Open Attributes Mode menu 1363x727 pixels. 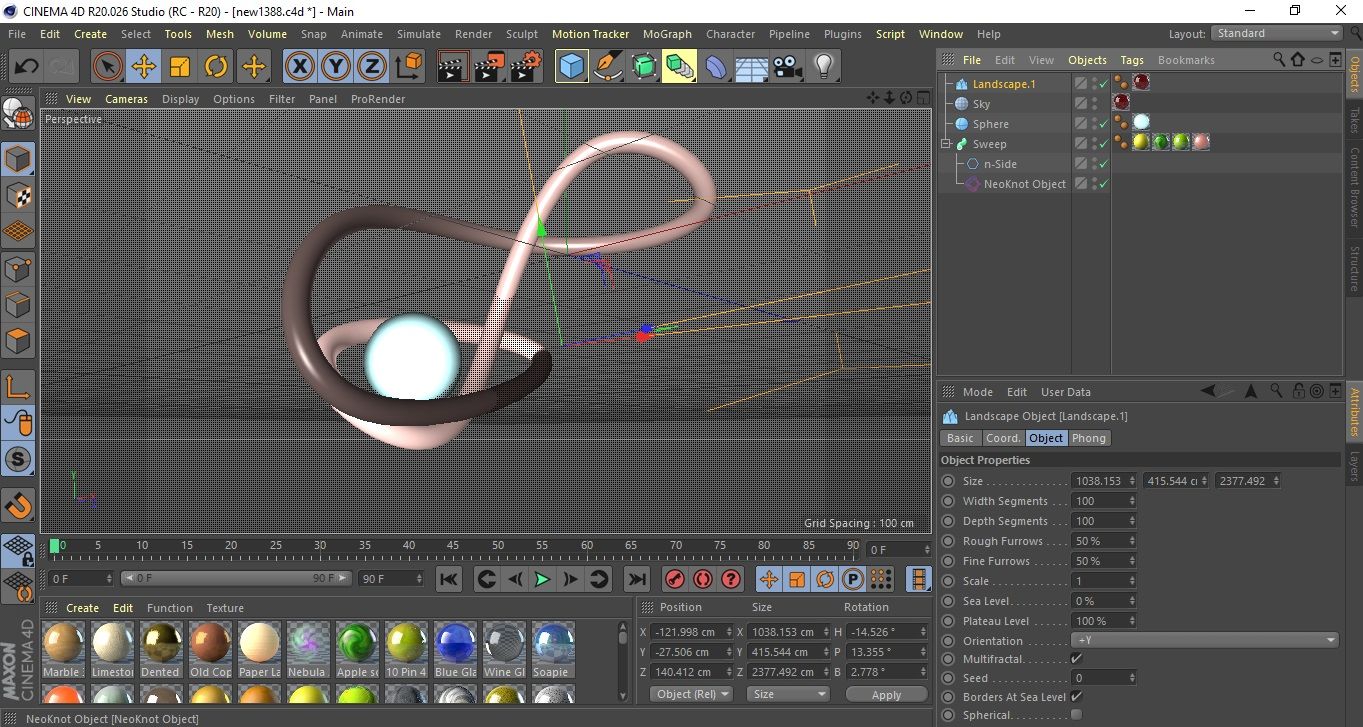(977, 392)
